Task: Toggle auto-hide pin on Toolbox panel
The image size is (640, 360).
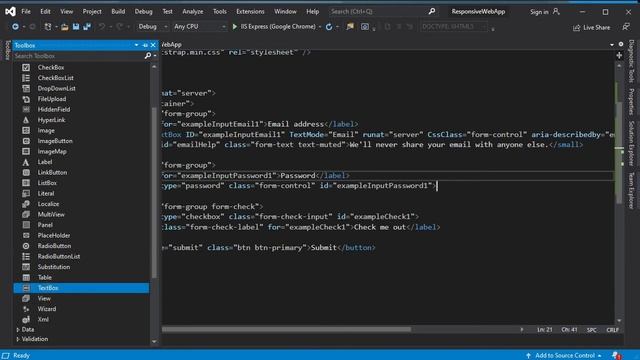Action: [x=145, y=45]
